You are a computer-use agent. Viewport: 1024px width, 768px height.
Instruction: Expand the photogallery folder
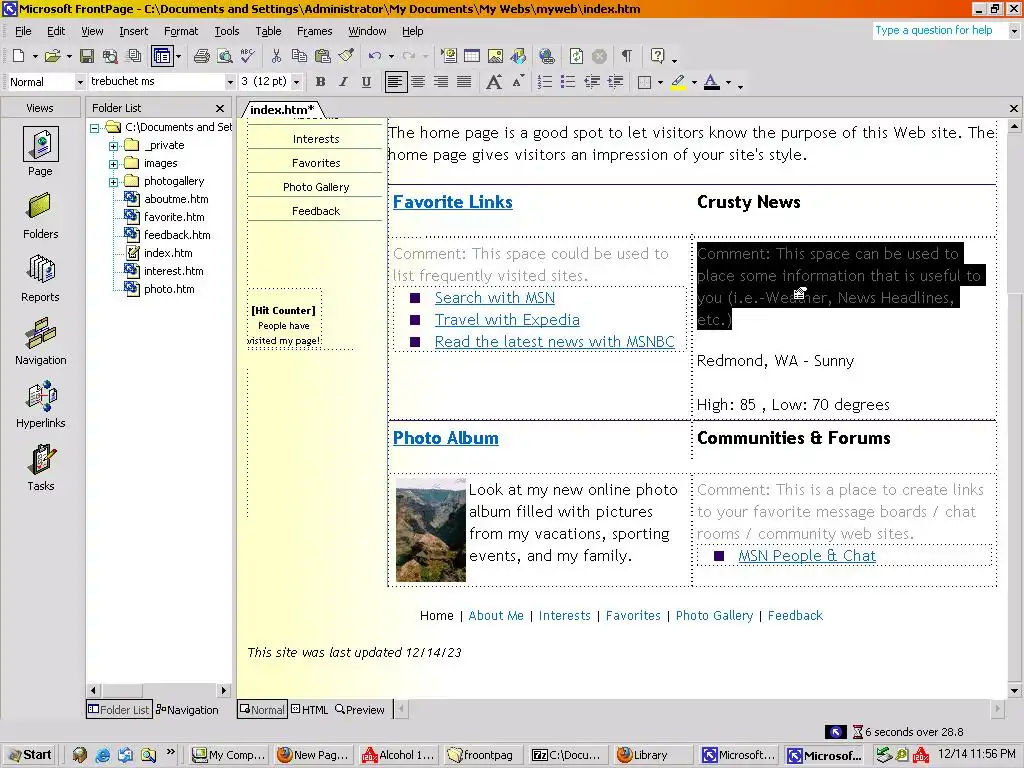[113, 182]
